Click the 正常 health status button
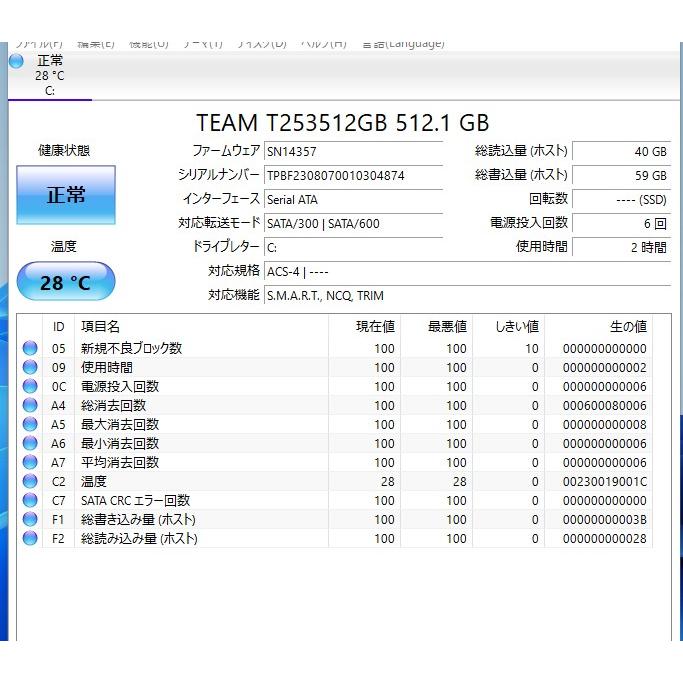This screenshot has width=683, height=683. point(66,195)
